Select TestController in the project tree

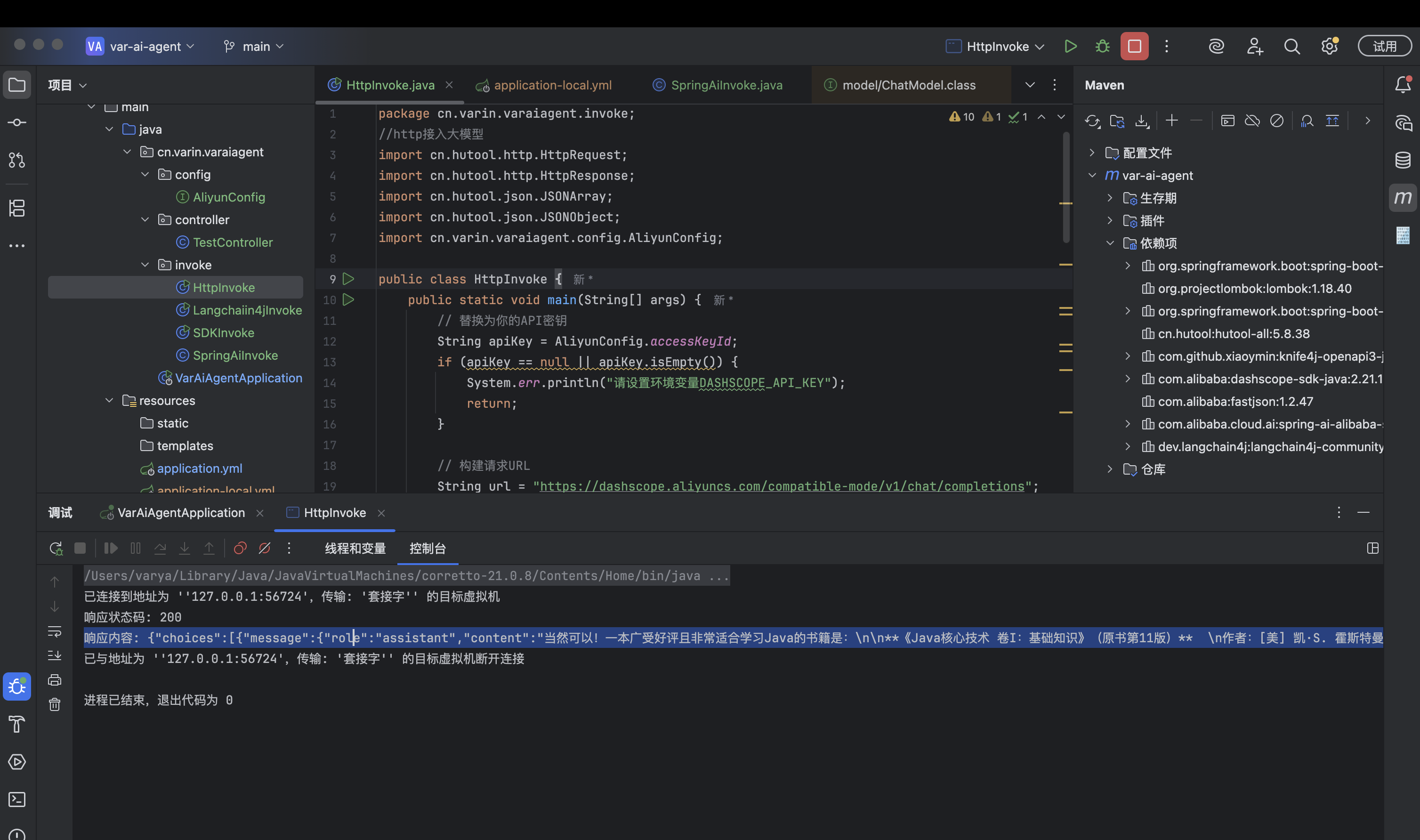click(x=233, y=242)
